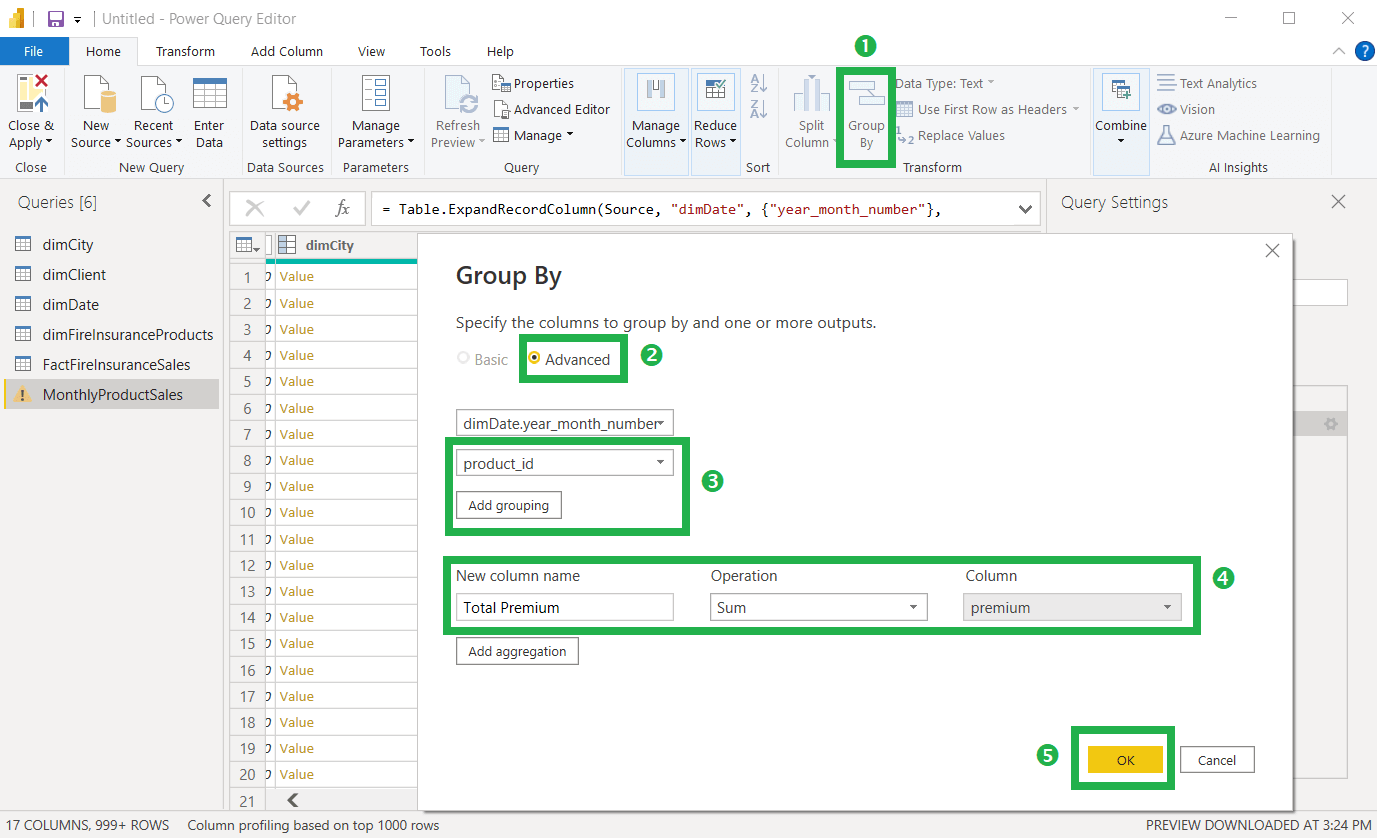Open Data source settings
This screenshot has height=838, width=1377.
[x=285, y=95]
